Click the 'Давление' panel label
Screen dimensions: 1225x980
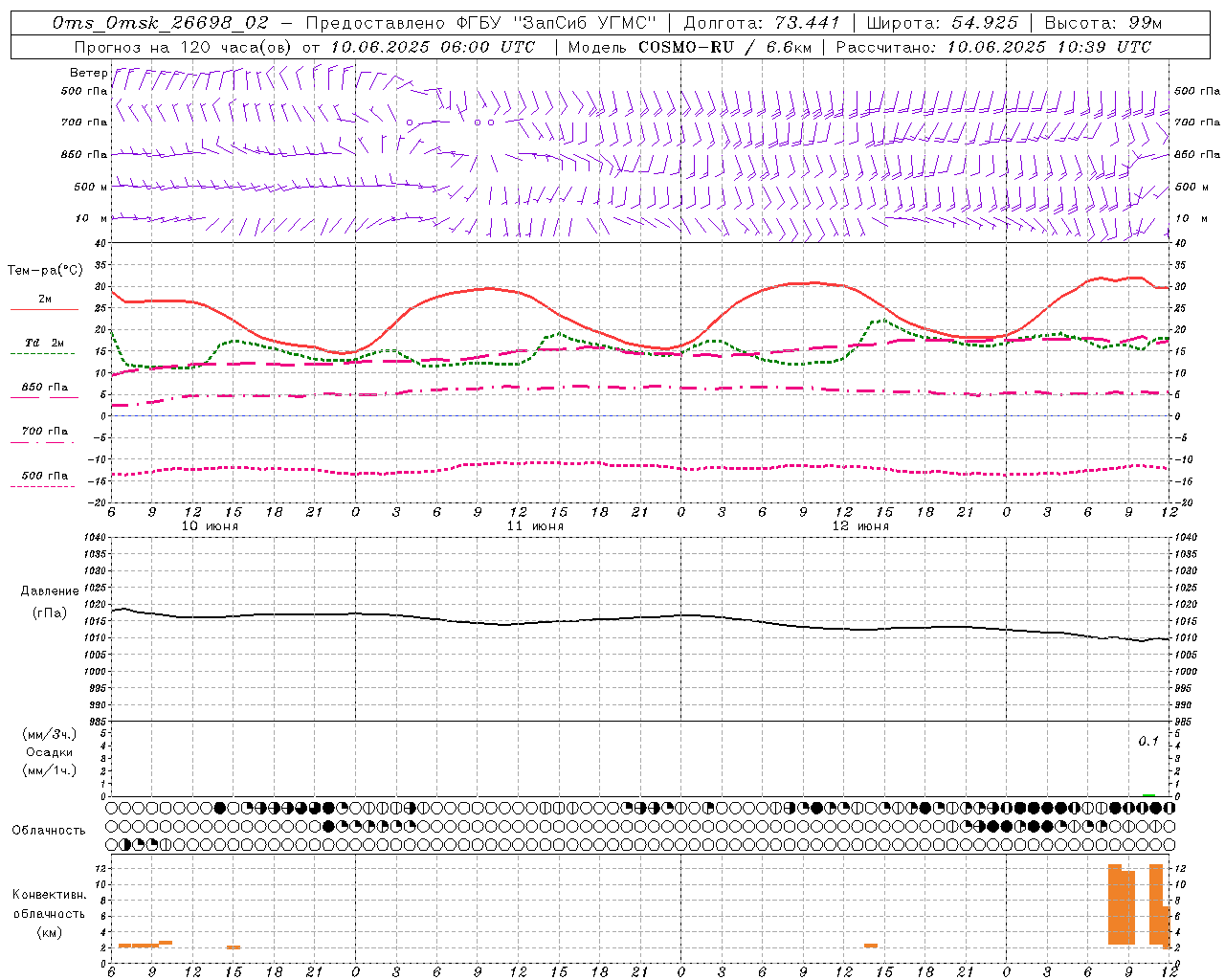[x=49, y=591]
